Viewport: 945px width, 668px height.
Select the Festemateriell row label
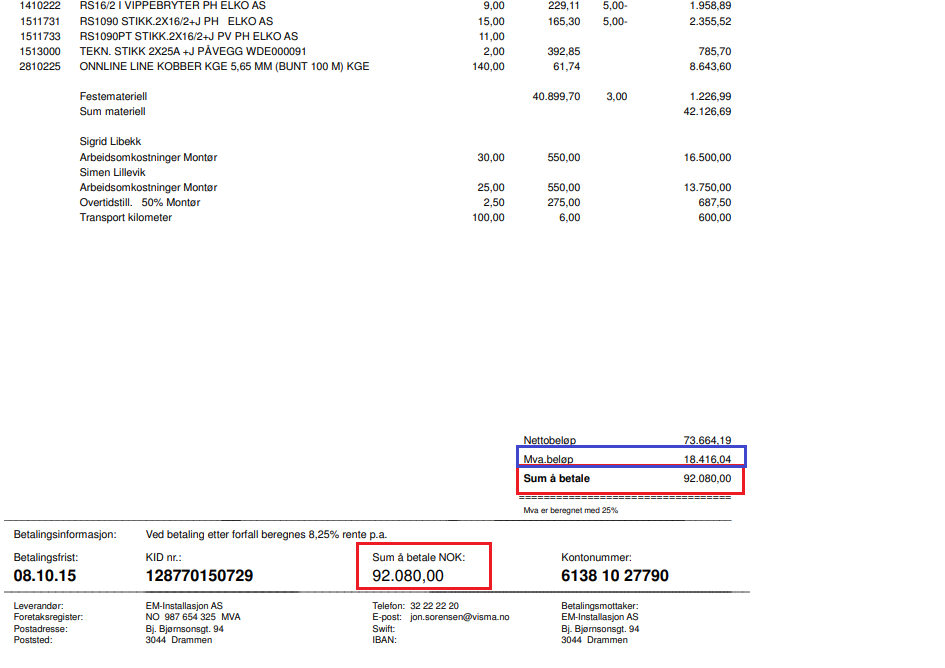[113, 96]
